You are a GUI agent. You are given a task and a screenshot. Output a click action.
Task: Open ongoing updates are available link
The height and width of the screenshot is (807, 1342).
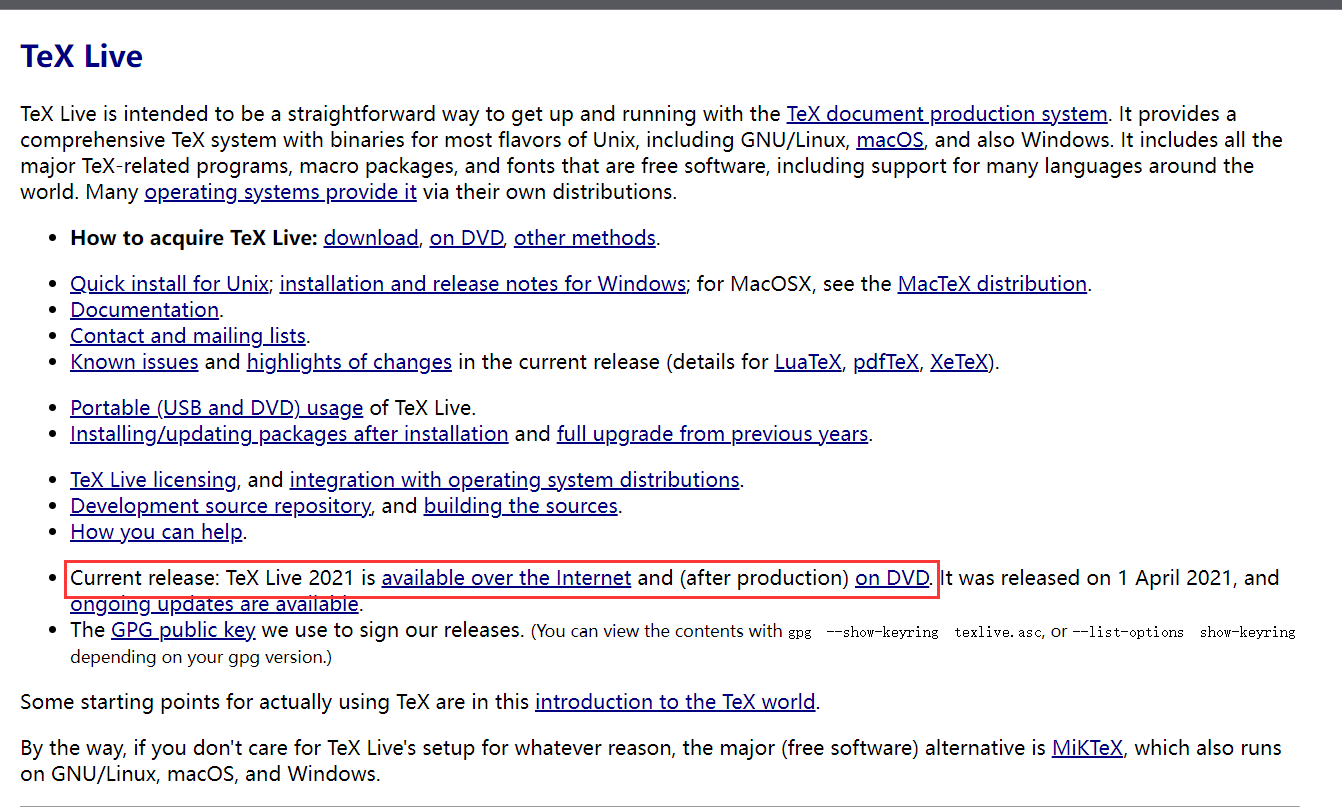(214, 604)
